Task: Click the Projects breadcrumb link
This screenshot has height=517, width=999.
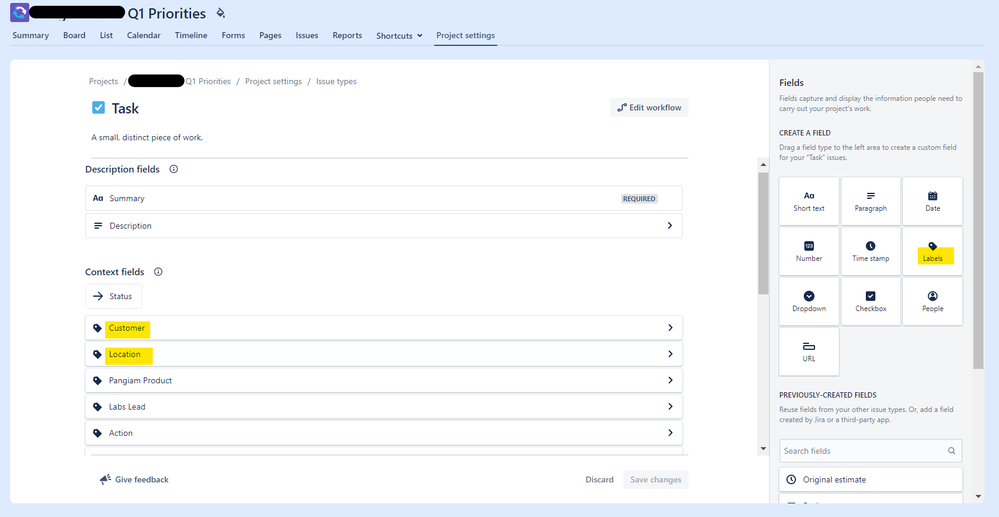Action: tap(103, 82)
